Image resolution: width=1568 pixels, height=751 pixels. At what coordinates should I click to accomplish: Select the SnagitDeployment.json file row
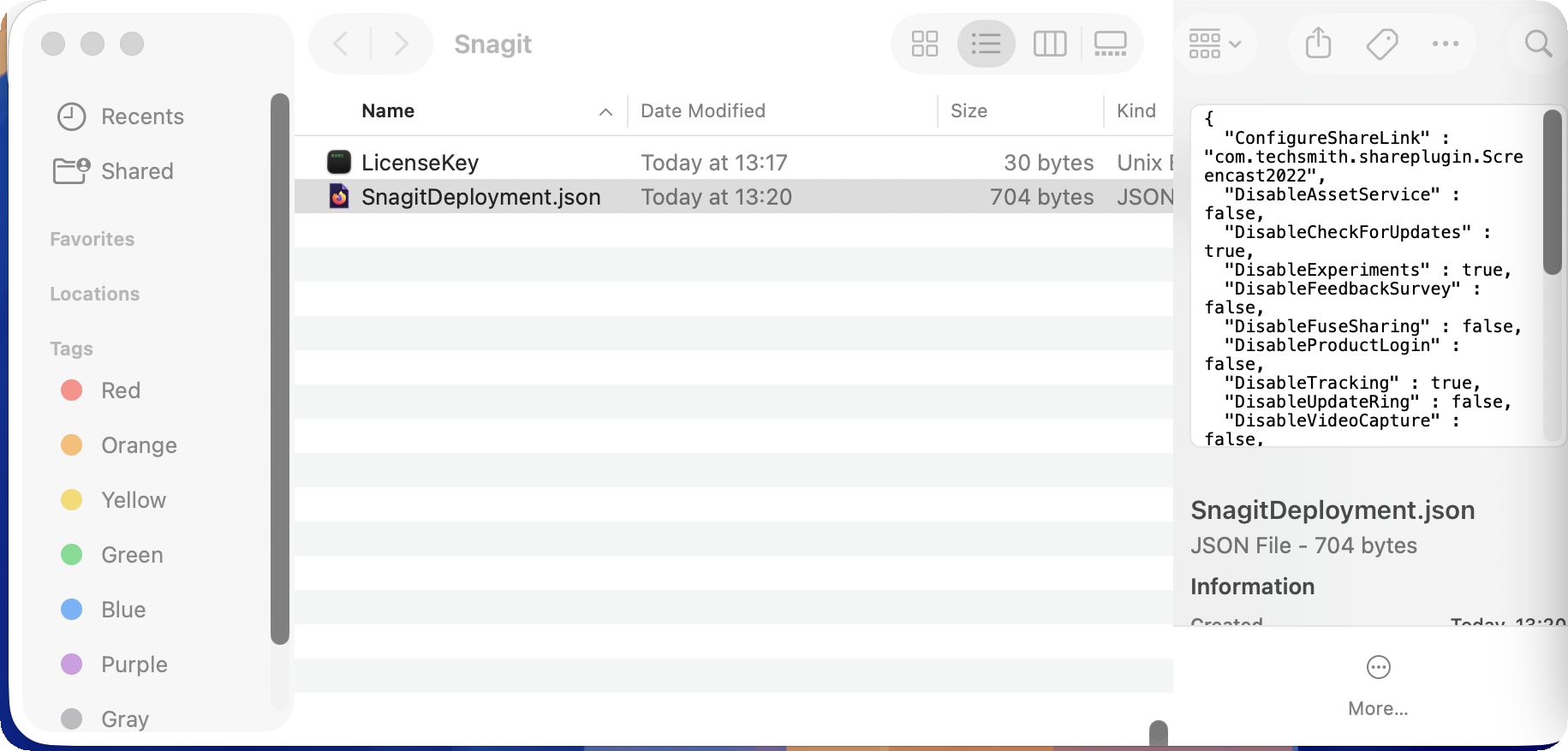(734, 197)
